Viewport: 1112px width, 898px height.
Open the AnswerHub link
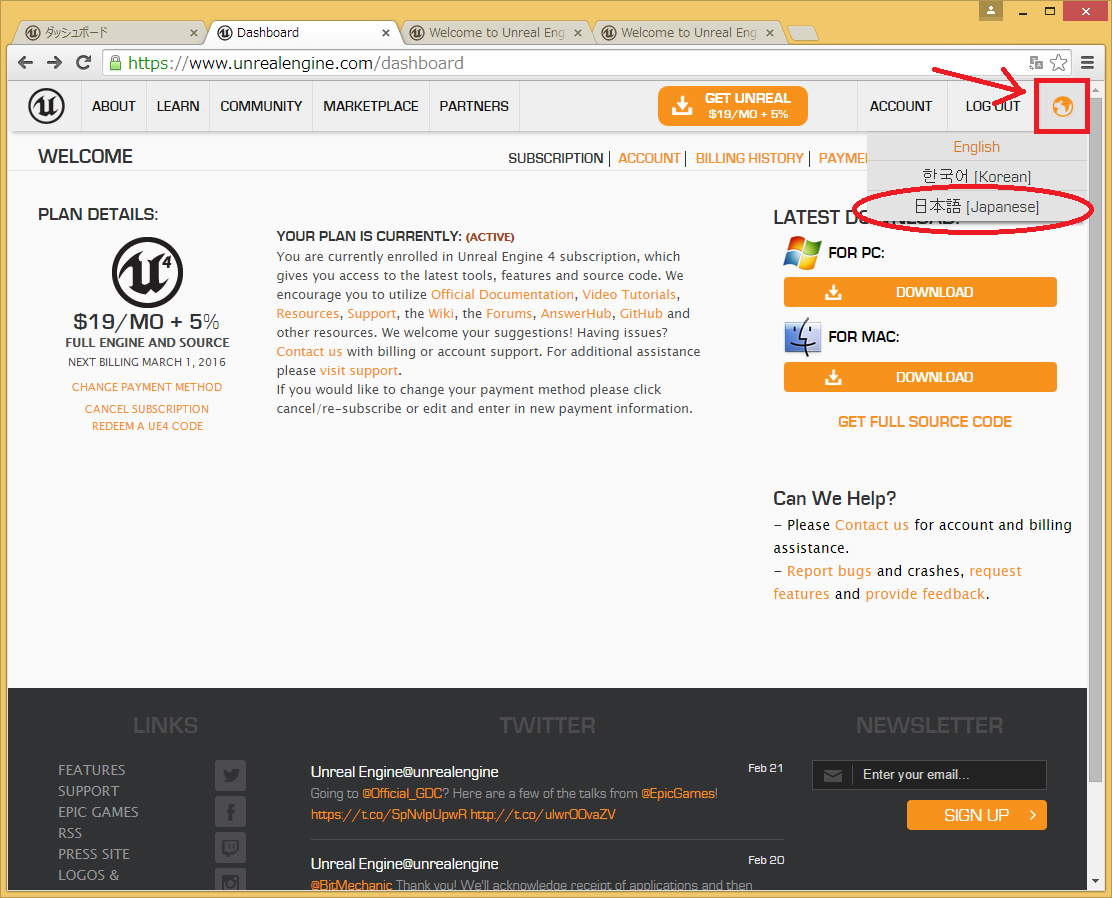[576, 314]
